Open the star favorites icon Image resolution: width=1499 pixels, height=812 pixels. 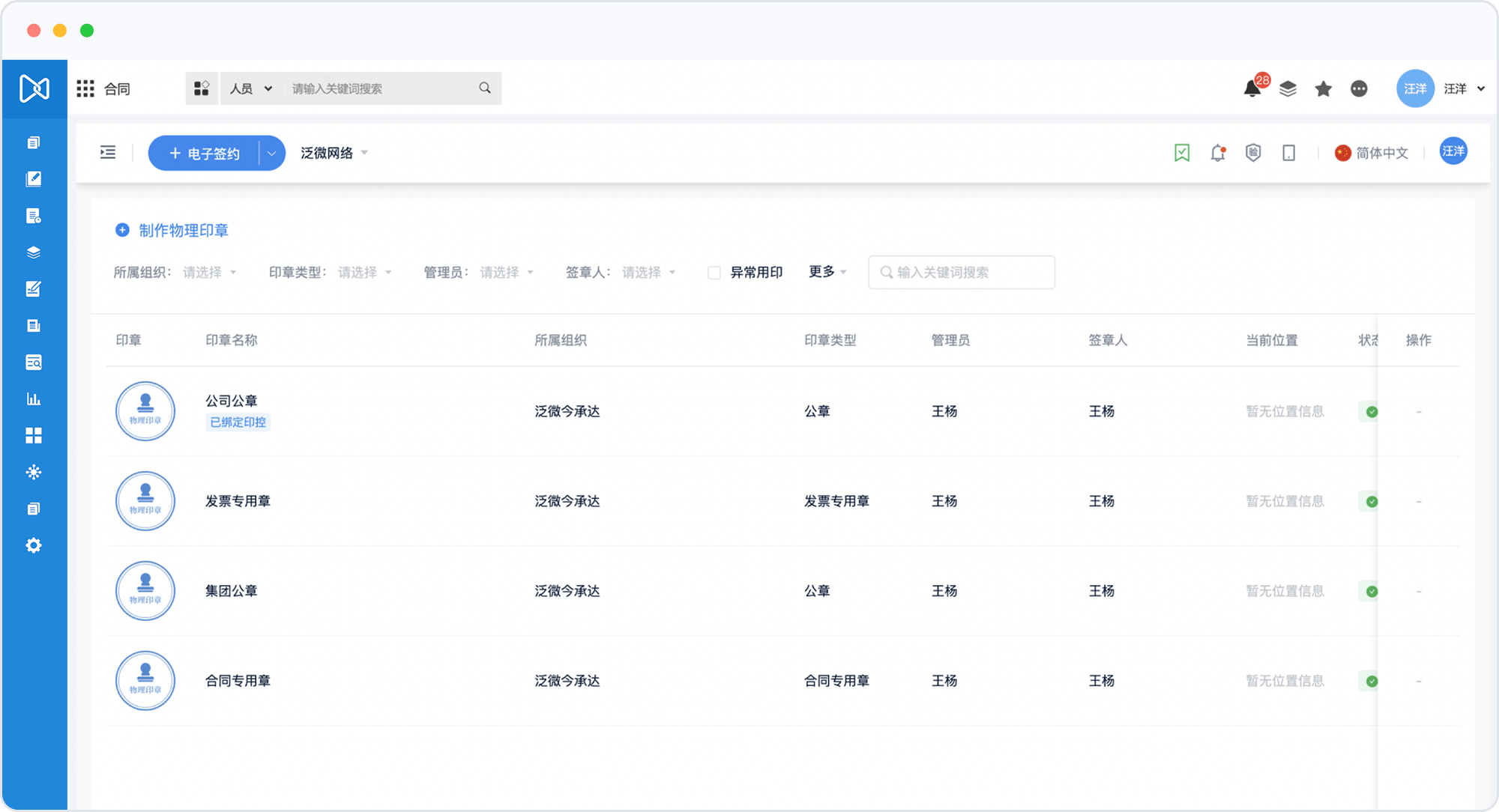pos(1324,89)
